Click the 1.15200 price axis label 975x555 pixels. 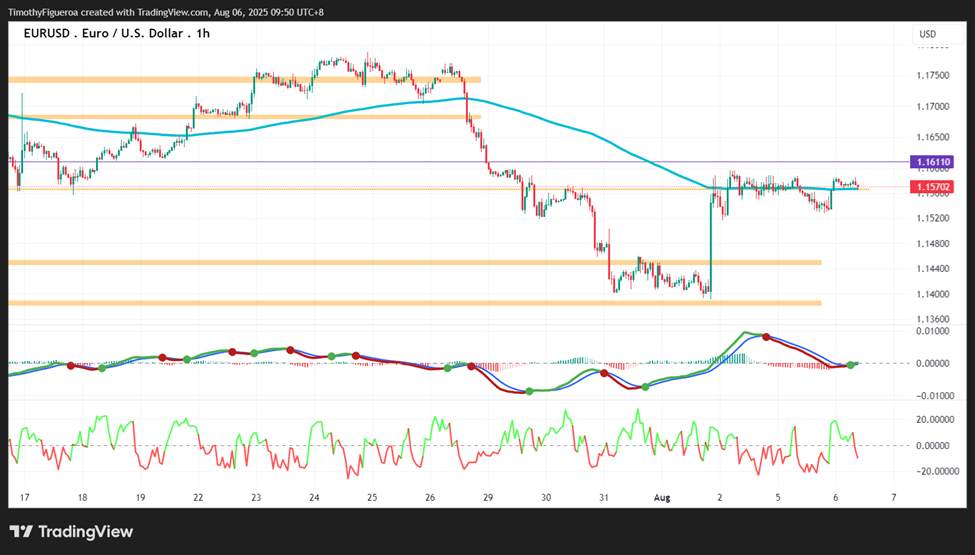click(933, 219)
